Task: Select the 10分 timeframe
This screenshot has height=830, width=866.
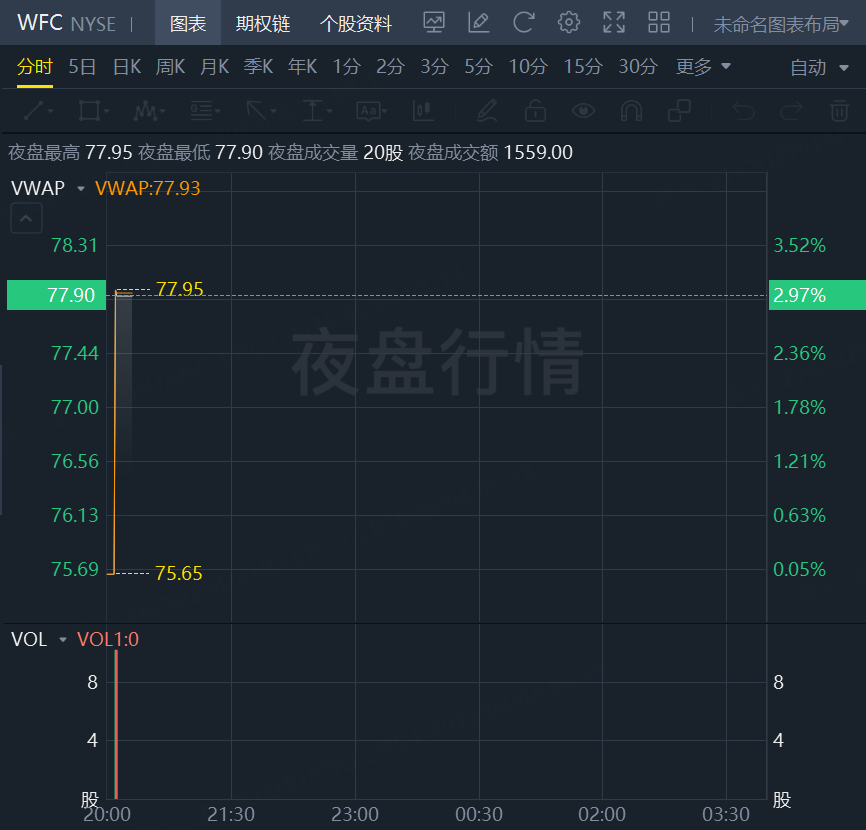Action: [528, 67]
